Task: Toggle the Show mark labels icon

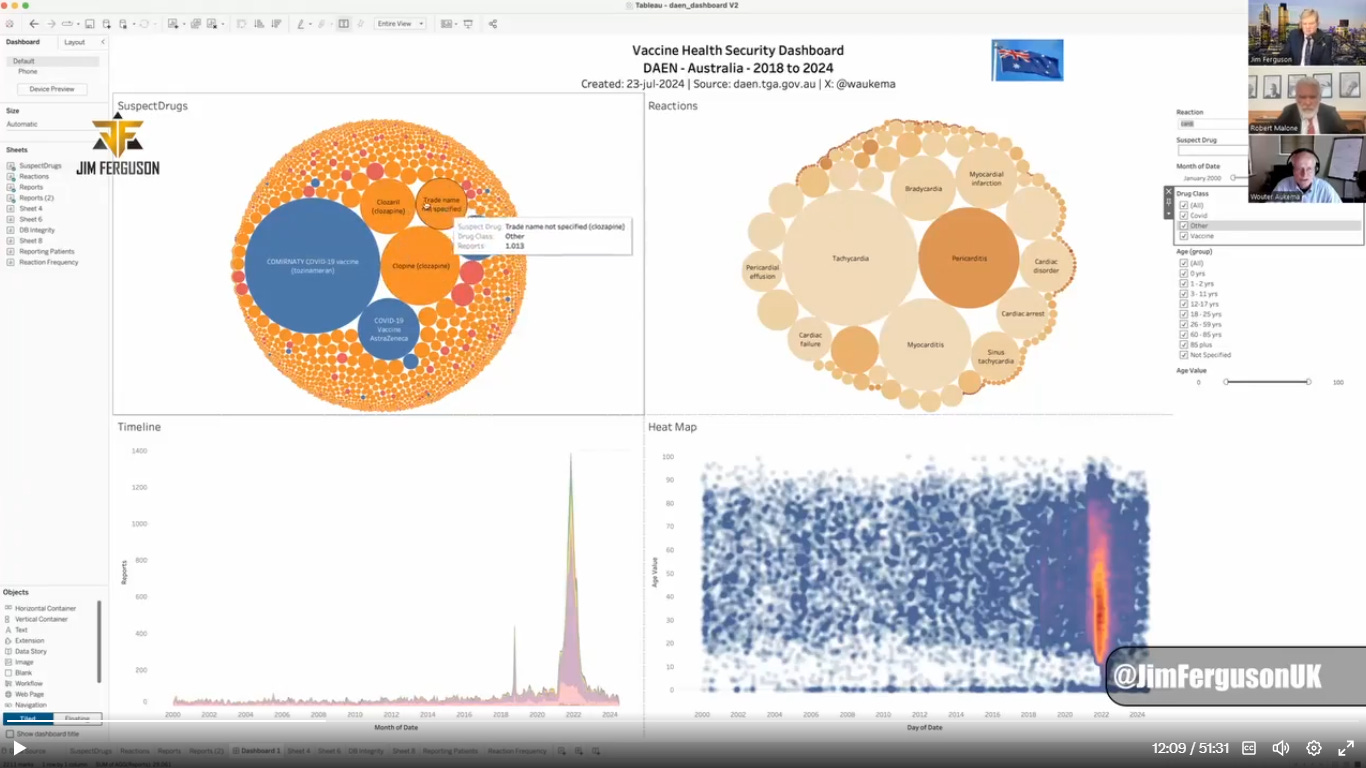Action: point(344,23)
